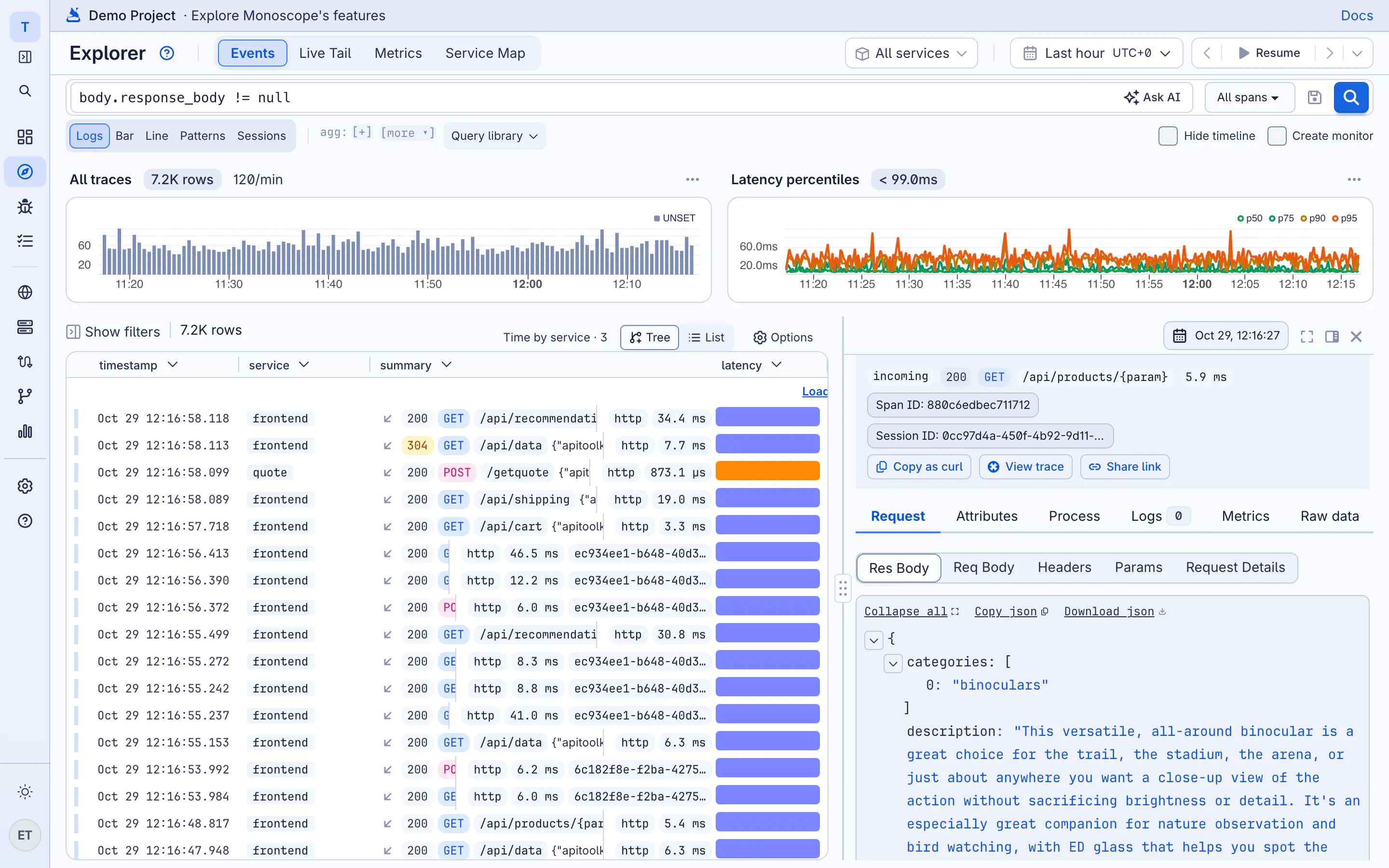Switch to the Service Map tab

tap(485, 54)
